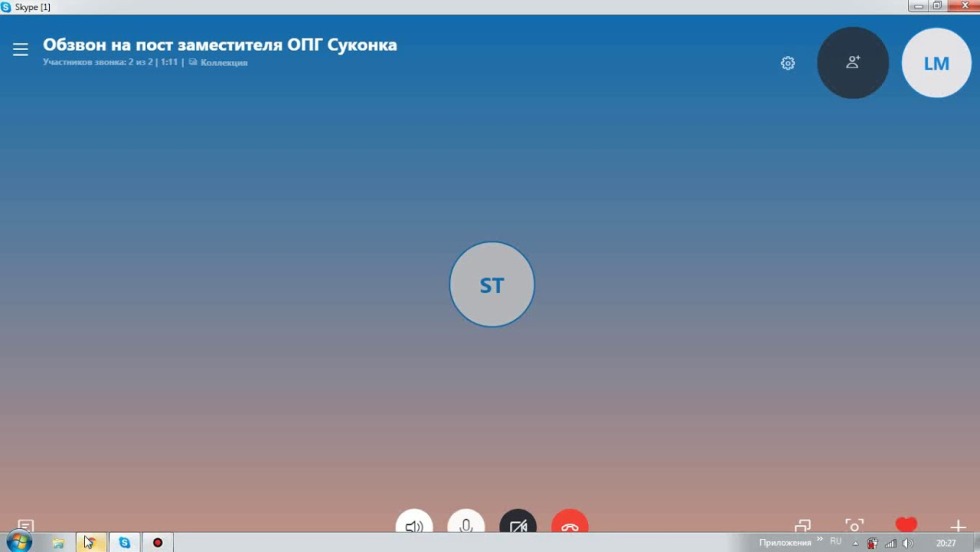The image size is (980, 552).
Task: Mute the microphone
Action: pos(466,523)
